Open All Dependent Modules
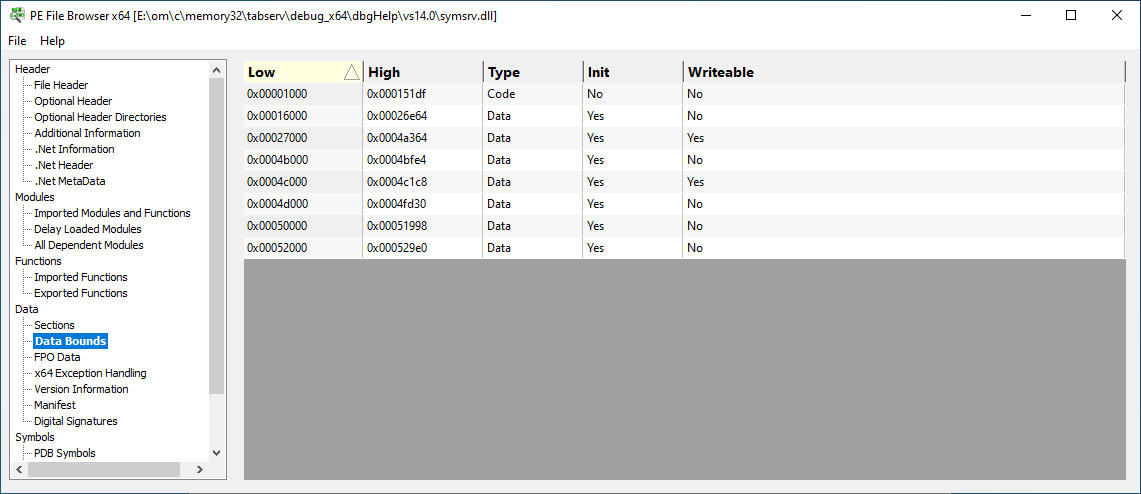Viewport: 1141px width, 494px height. 89,245
